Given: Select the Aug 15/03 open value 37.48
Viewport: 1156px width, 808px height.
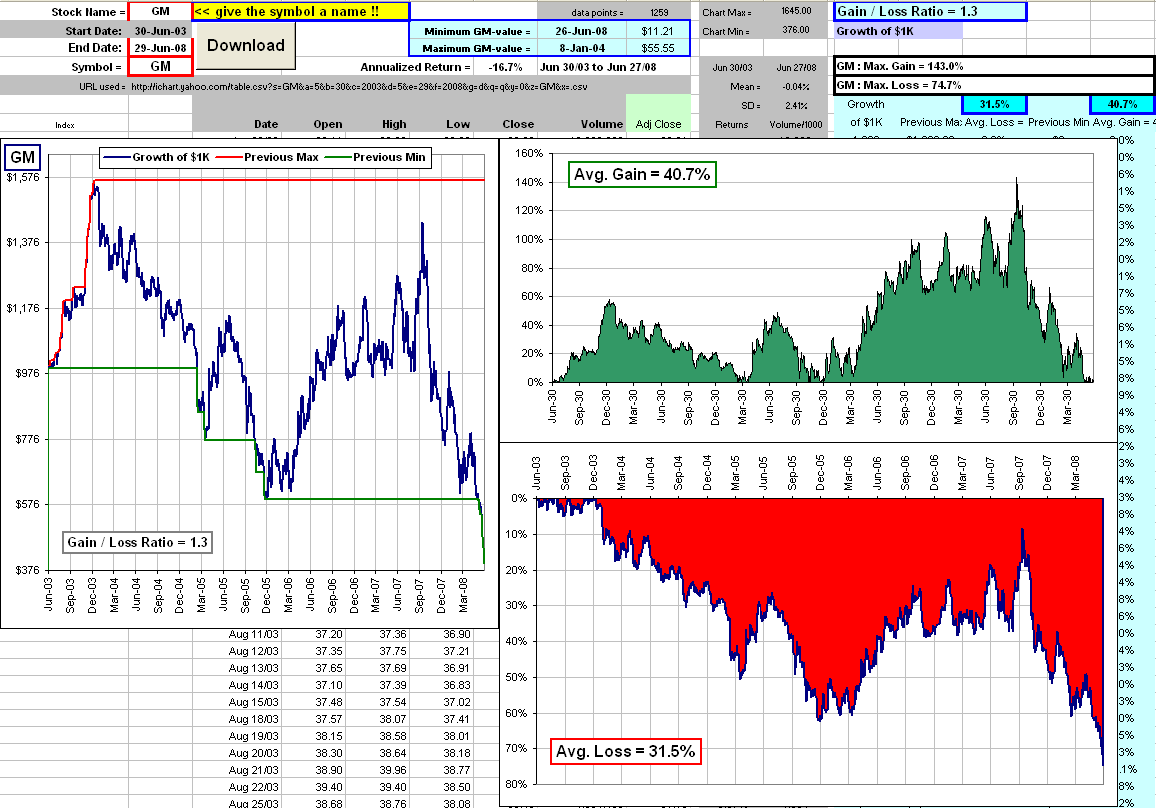Looking at the screenshot, I should [329, 702].
